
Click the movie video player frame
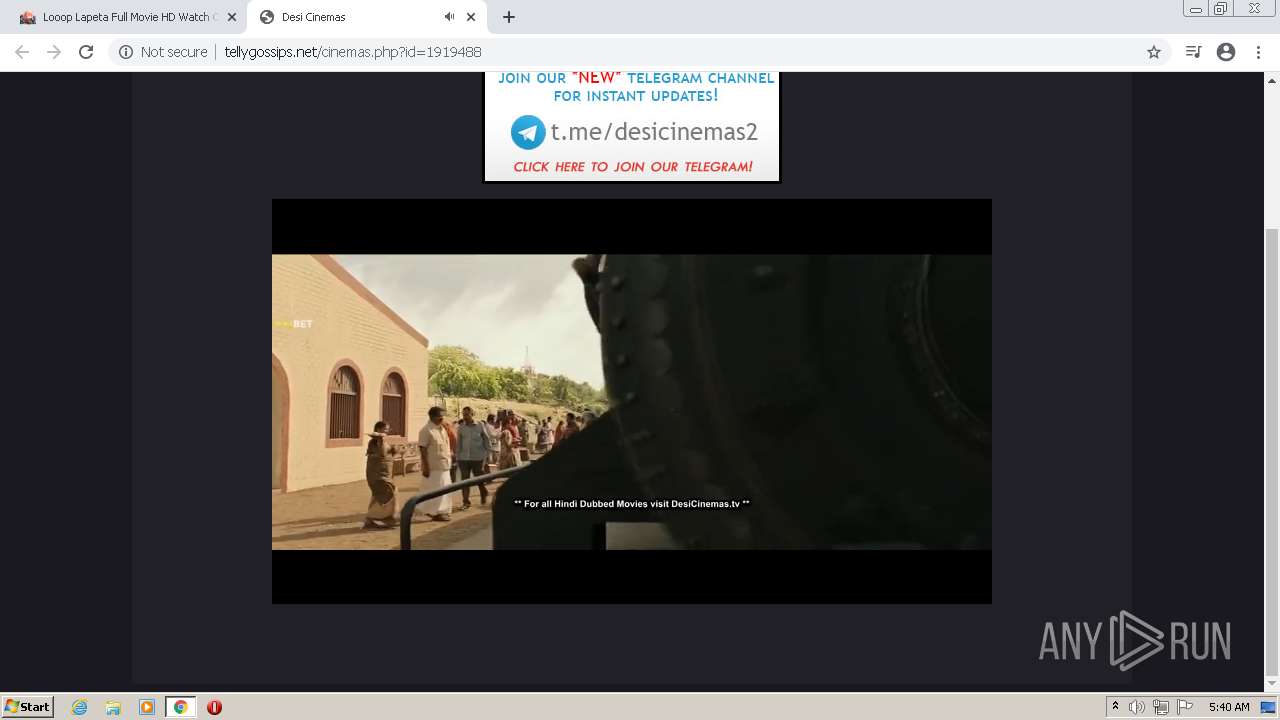tap(632, 401)
